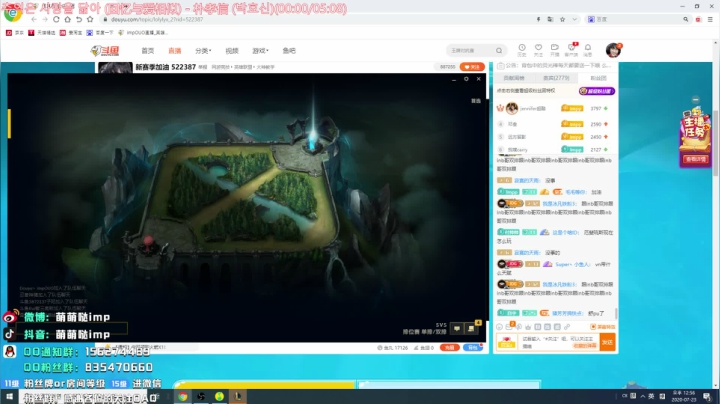The height and width of the screenshot is (404, 720).
Task: Click the crown icon in chat toolbar
Action: 528,327
